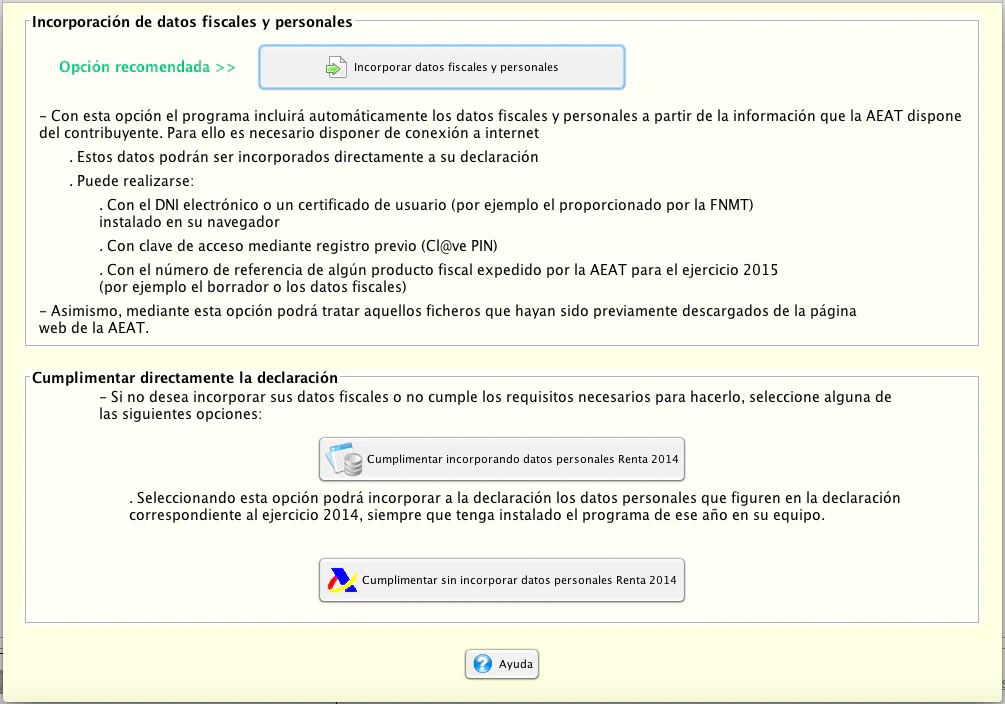The image size is (1005, 704).
Task: Choose Cumplimentar incorporando datos personales Renta 2014
Action: click(502, 459)
